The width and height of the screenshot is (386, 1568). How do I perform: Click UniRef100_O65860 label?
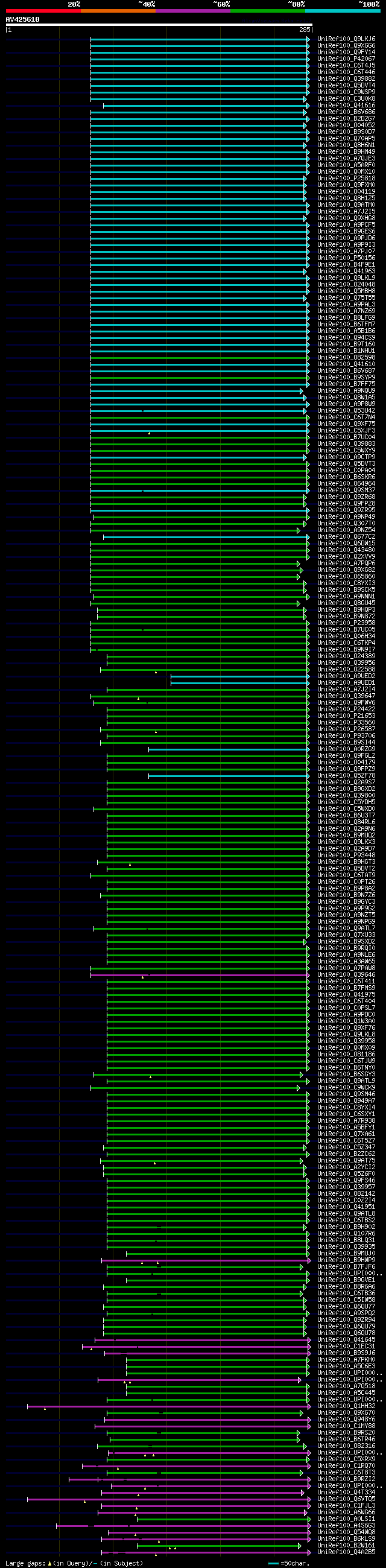click(x=346, y=576)
